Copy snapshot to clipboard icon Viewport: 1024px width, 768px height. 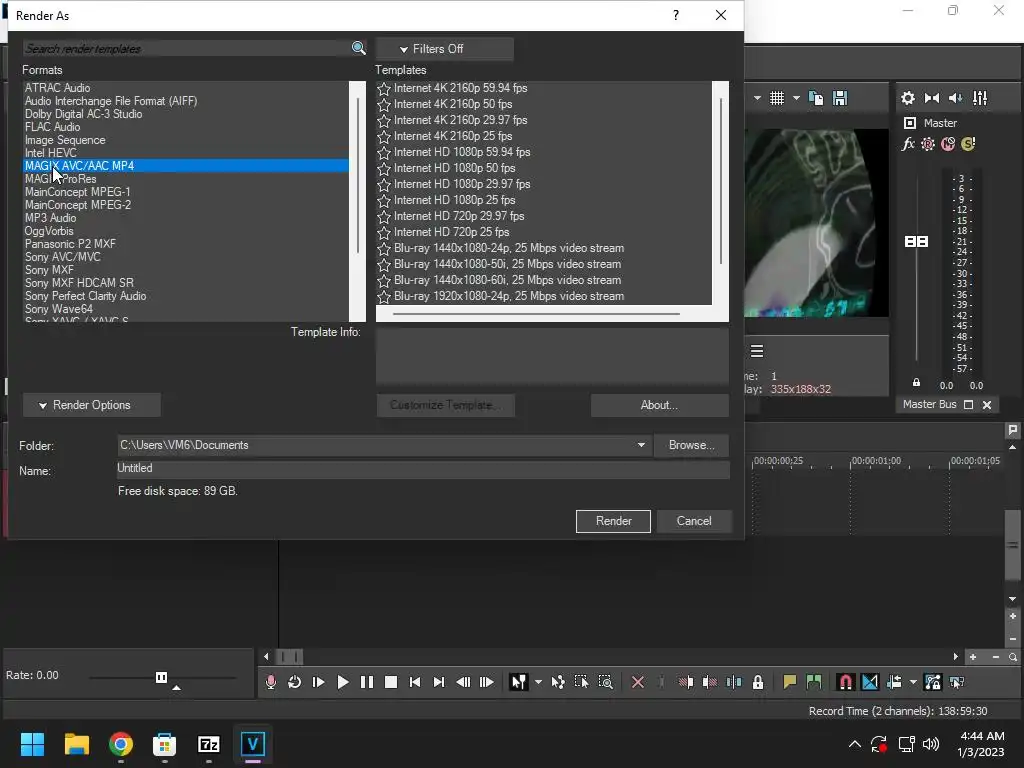(816, 98)
